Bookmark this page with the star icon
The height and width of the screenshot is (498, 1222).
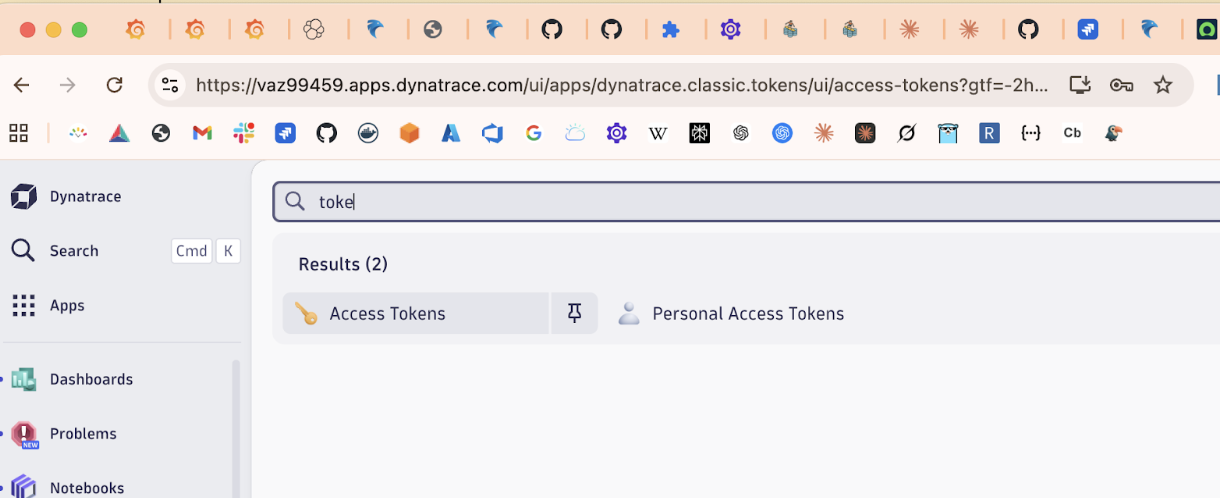pyautogui.click(x=1163, y=85)
